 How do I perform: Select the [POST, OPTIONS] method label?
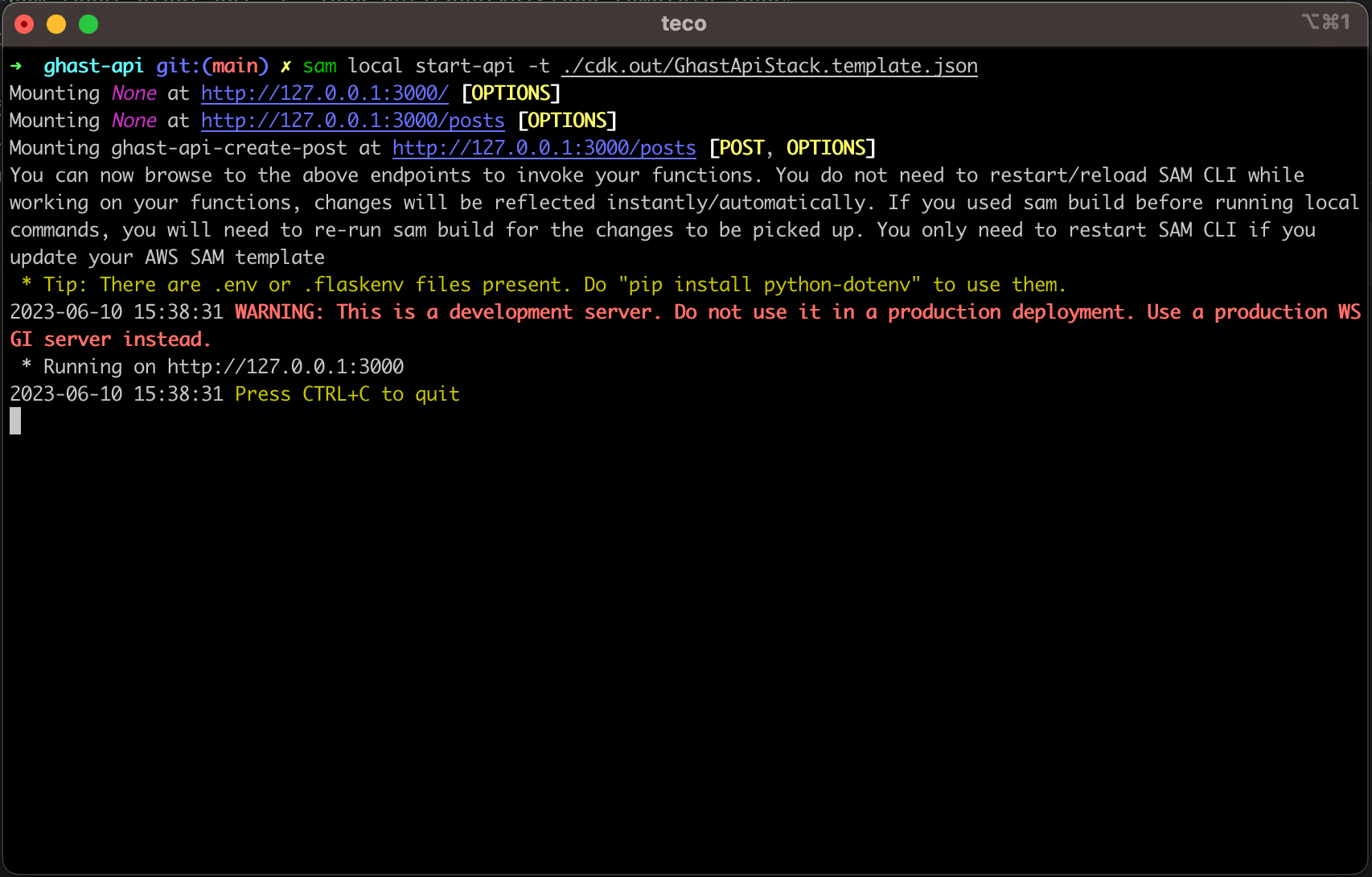pos(791,147)
